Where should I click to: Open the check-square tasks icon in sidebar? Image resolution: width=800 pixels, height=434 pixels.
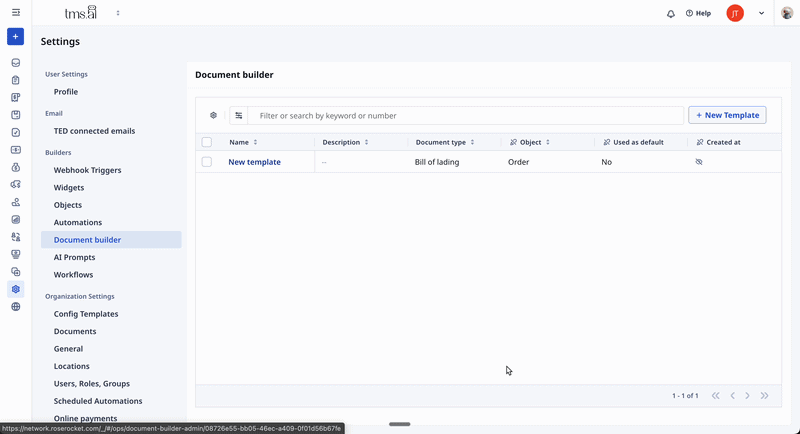tap(16, 133)
